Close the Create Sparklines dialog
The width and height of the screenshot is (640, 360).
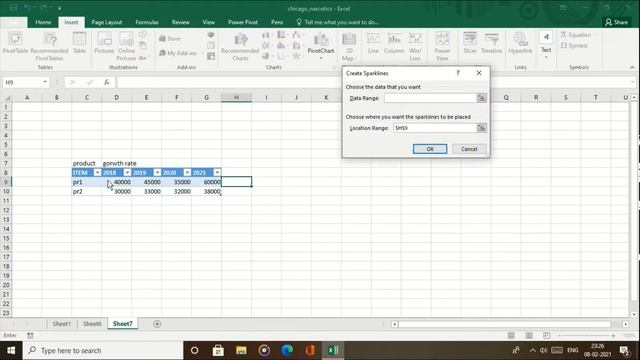(x=479, y=73)
